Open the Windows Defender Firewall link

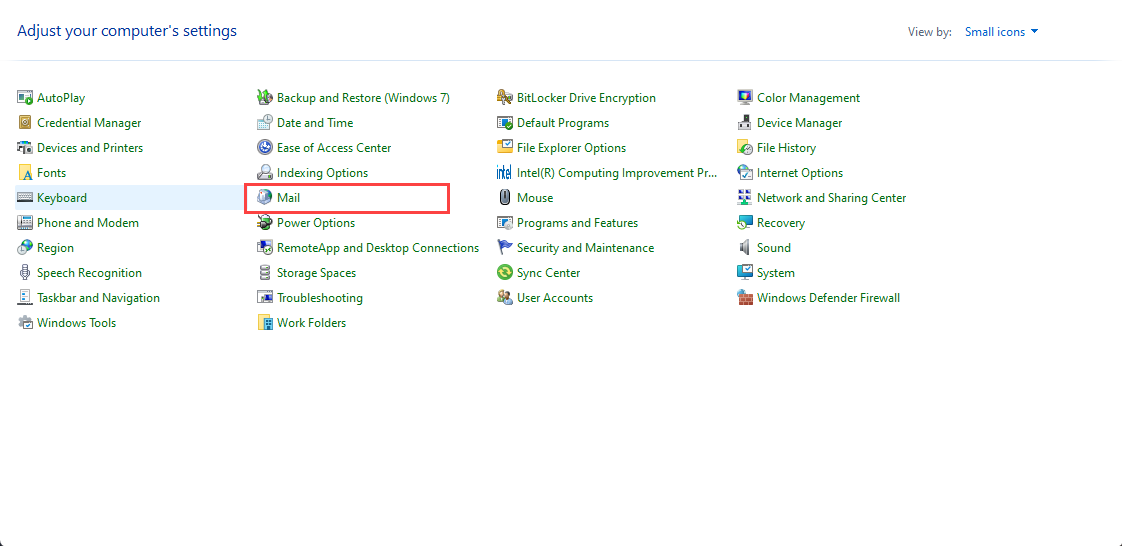(829, 298)
